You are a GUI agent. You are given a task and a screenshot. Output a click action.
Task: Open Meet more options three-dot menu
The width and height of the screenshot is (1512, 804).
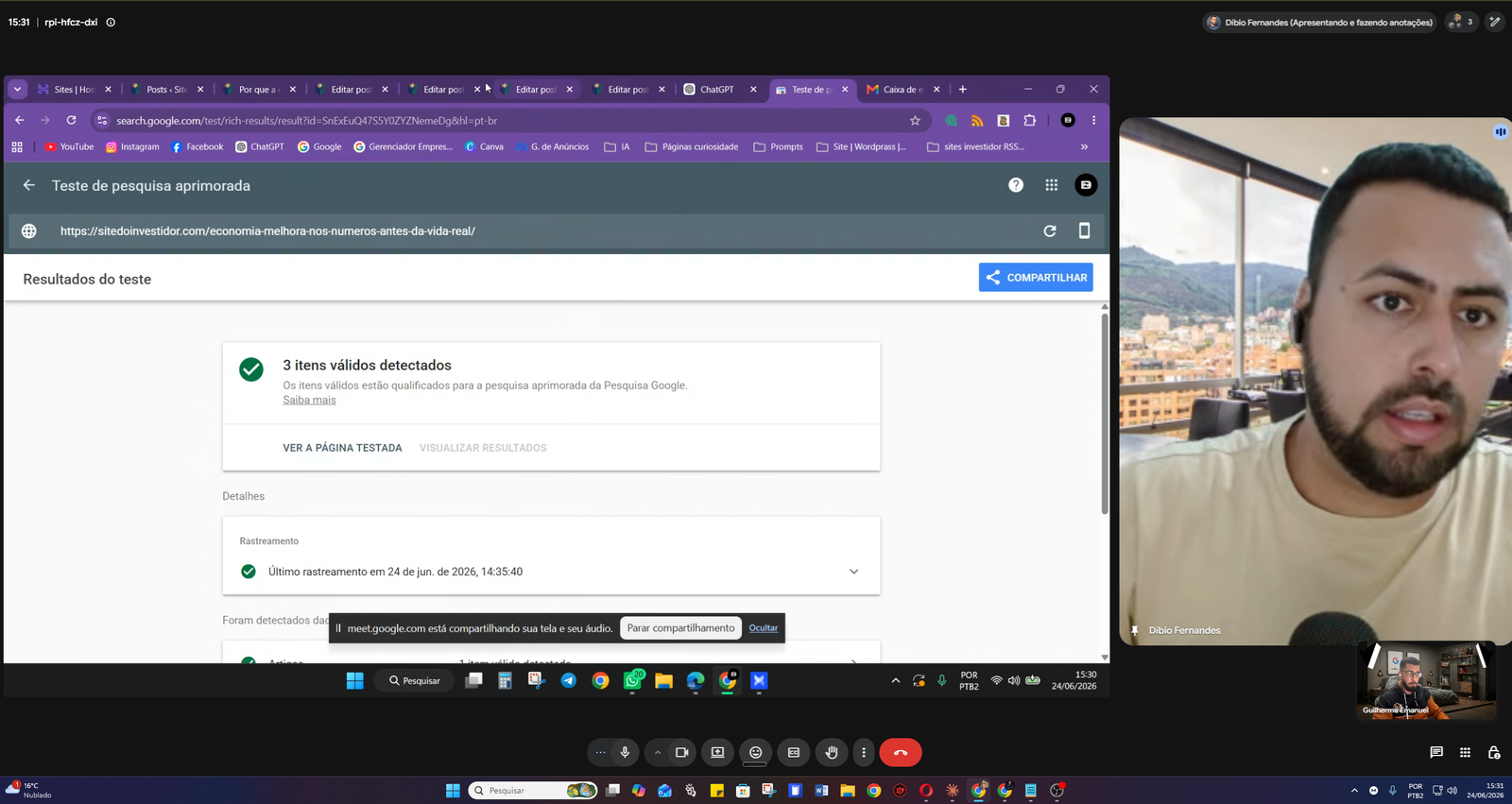[864, 753]
